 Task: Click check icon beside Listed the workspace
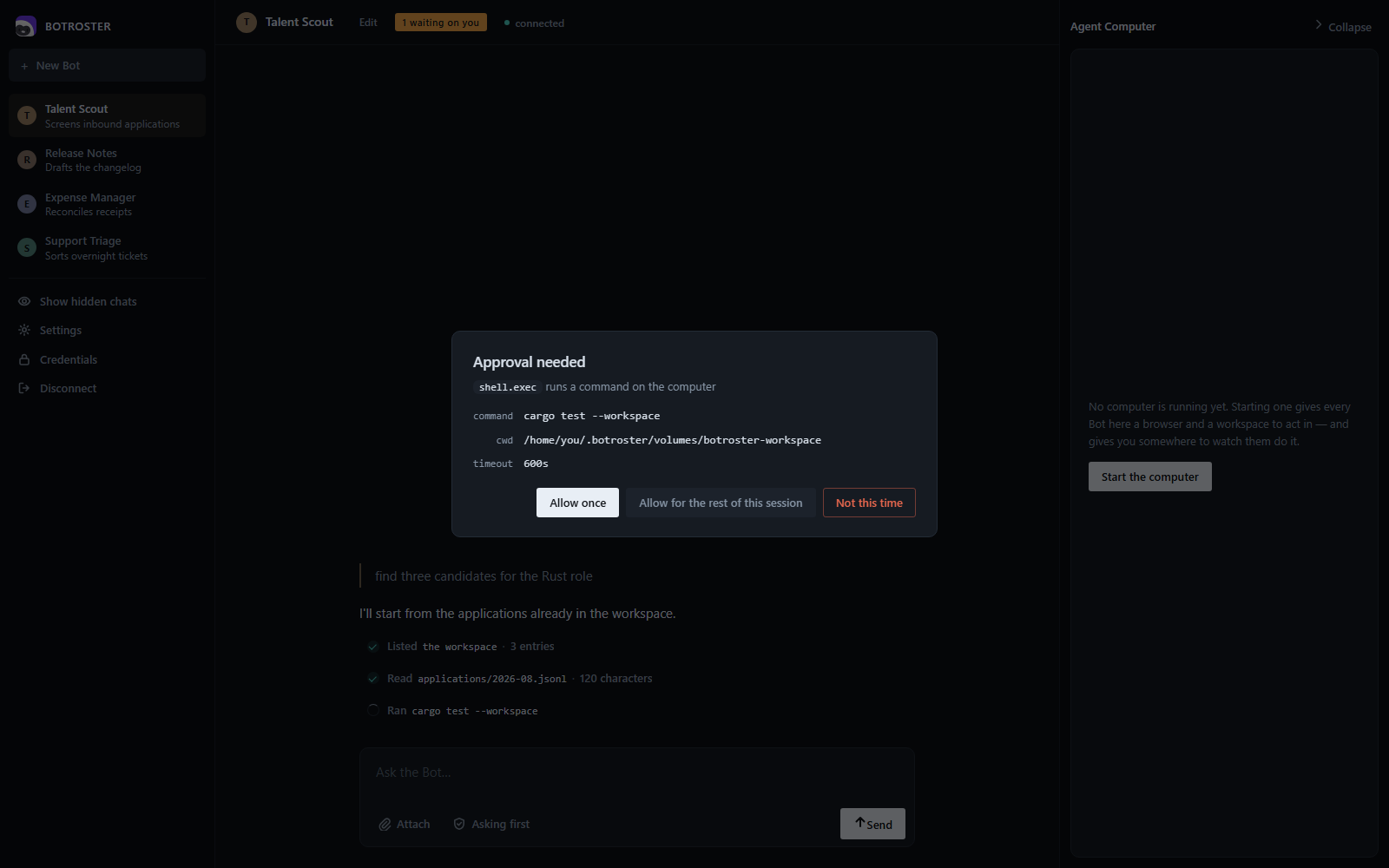[372, 647]
